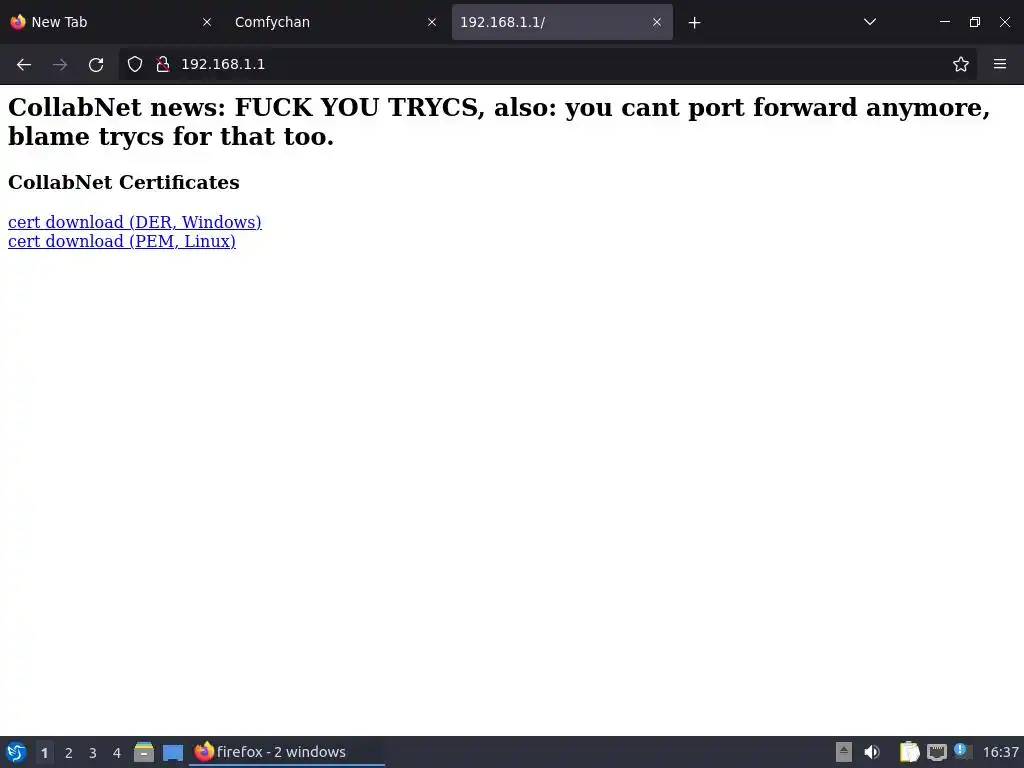Click the show desktop panel icon
1024x768 pixels.
pyautogui.click(x=173, y=753)
